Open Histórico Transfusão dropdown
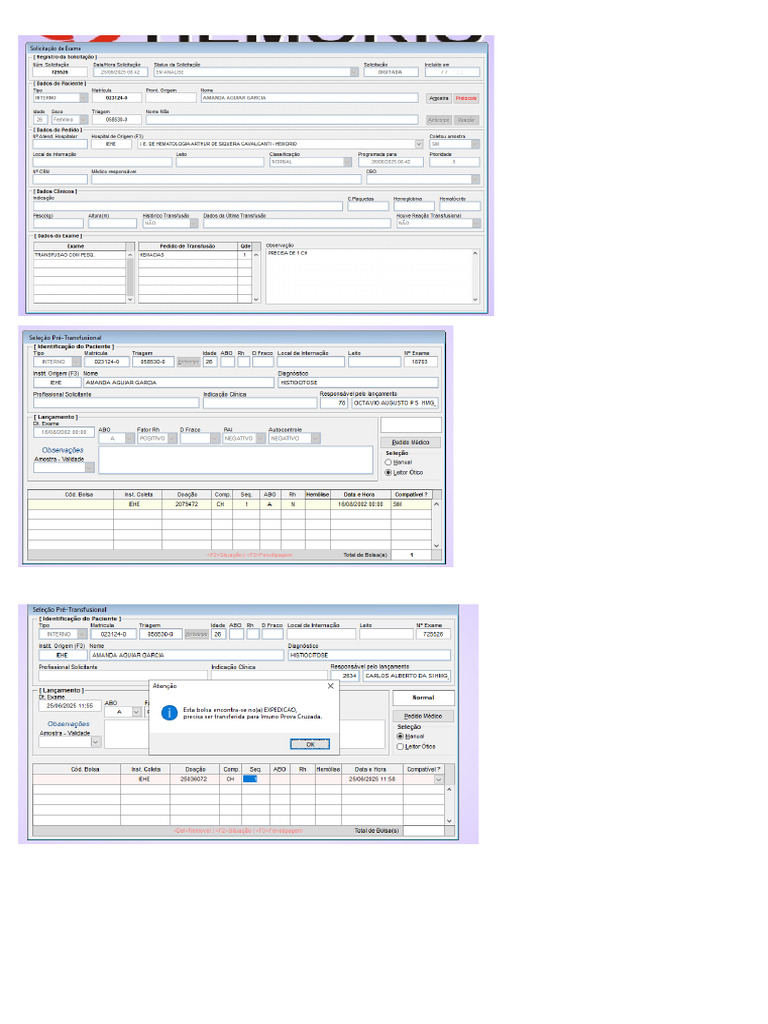This screenshot has width=768, height=1024. tap(194, 223)
